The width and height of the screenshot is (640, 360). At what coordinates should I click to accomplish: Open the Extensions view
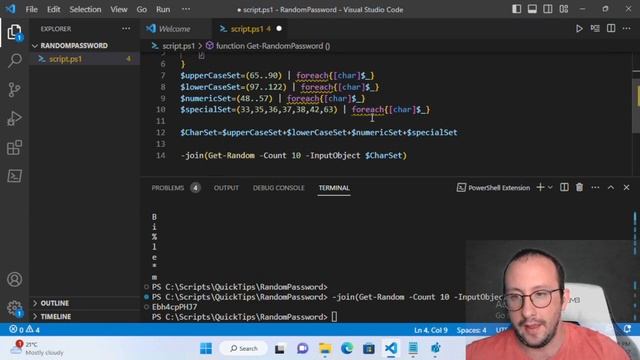point(14,147)
